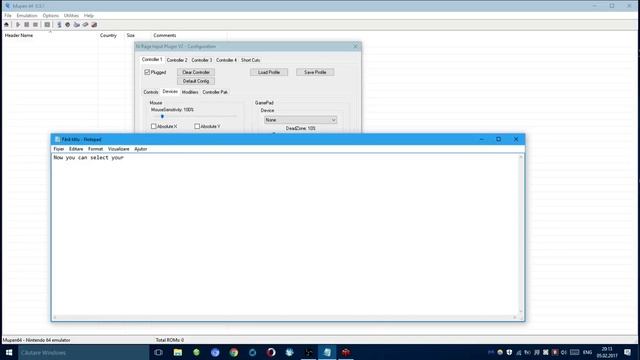Viewport: 640px width, 360px height.
Task: Switch to the Controller 4 tab
Action: (x=227, y=60)
